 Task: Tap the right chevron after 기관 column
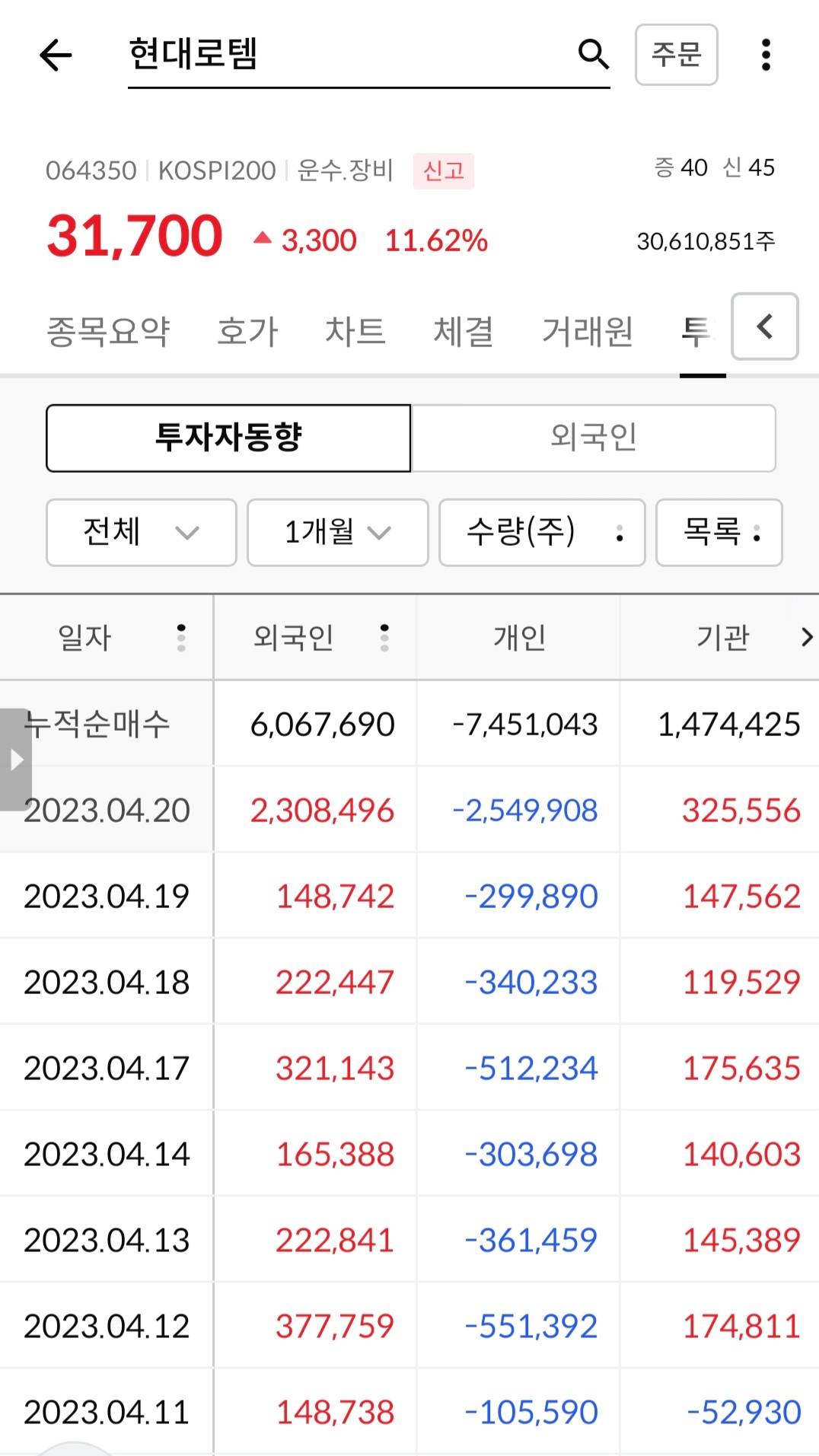[x=806, y=638]
